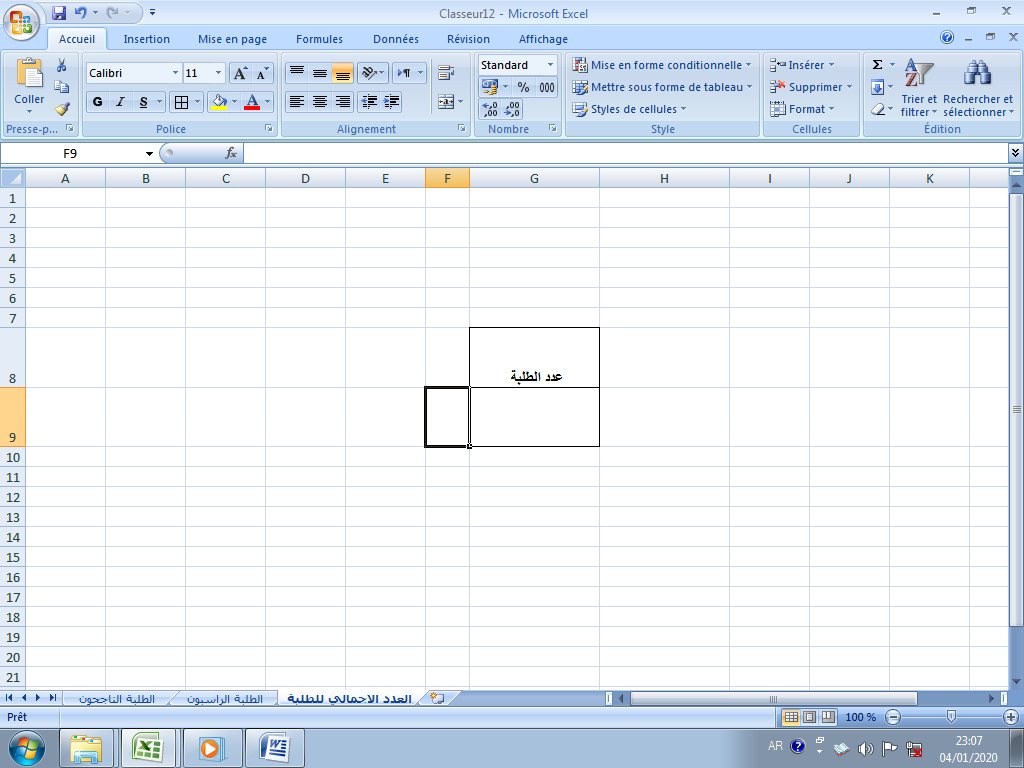Image resolution: width=1024 pixels, height=768 pixels.
Task: Click the Fill down icon
Action: (x=878, y=87)
